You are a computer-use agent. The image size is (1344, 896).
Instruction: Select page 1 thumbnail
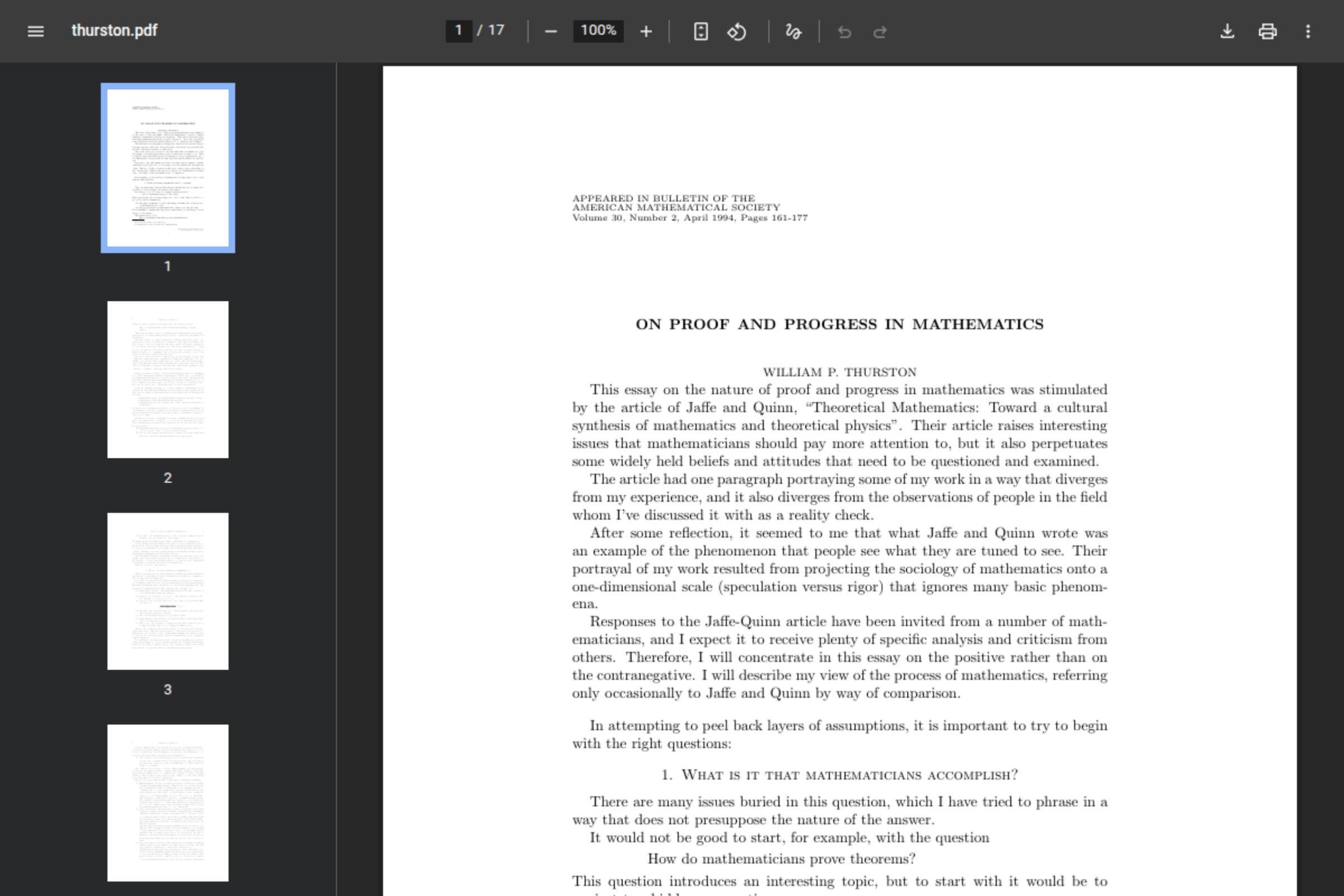click(x=168, y=168)
